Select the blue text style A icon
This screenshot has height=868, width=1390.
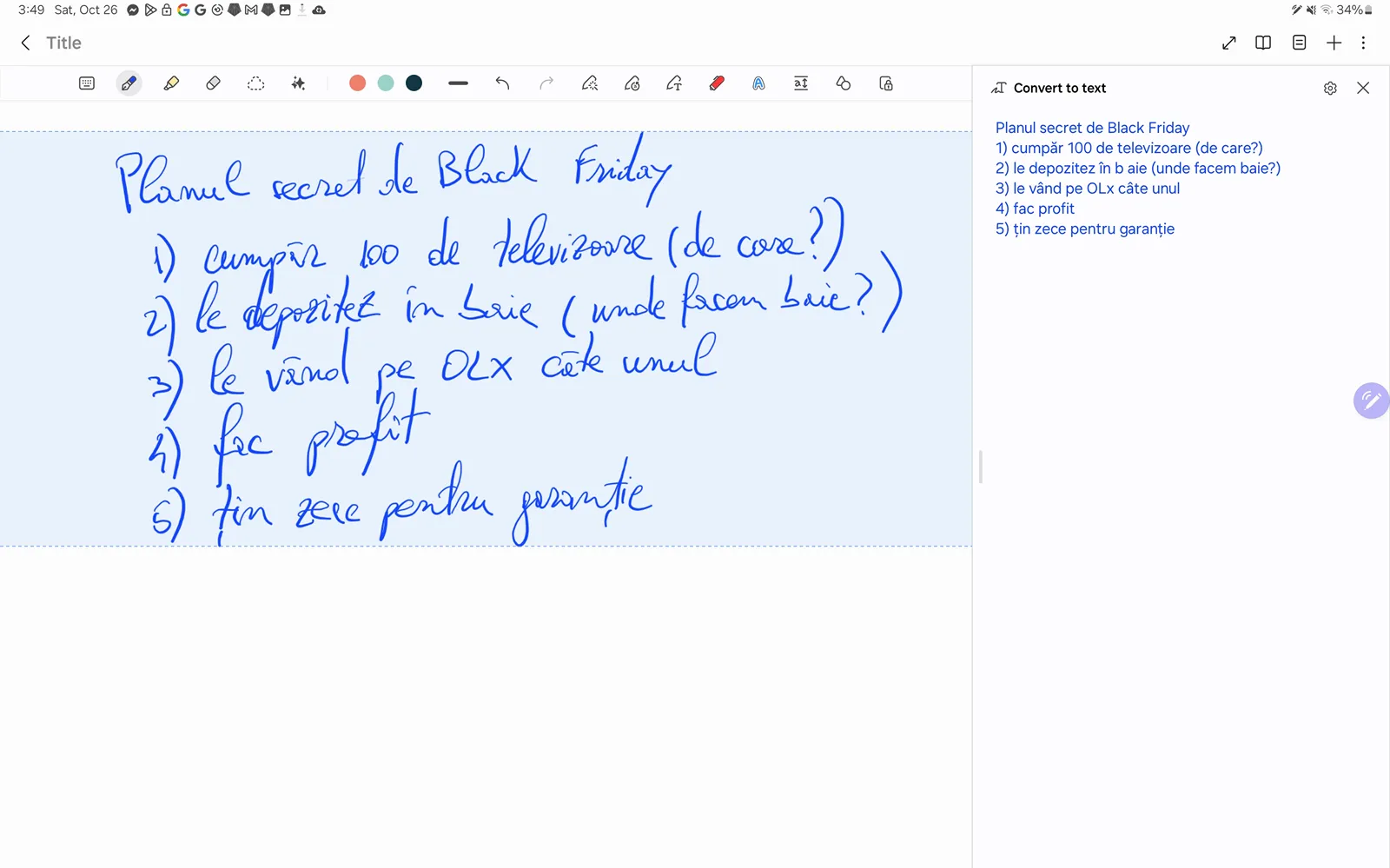pyautogui.click(x=758, y=83)
